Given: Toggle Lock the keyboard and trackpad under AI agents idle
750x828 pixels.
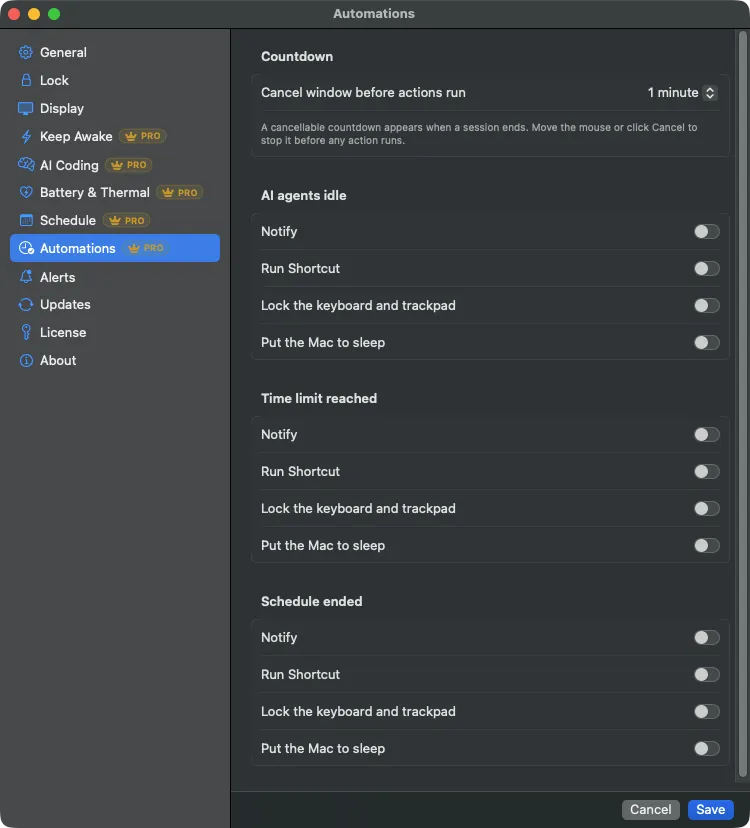Looking at the screenshot, I should point(707,305).
